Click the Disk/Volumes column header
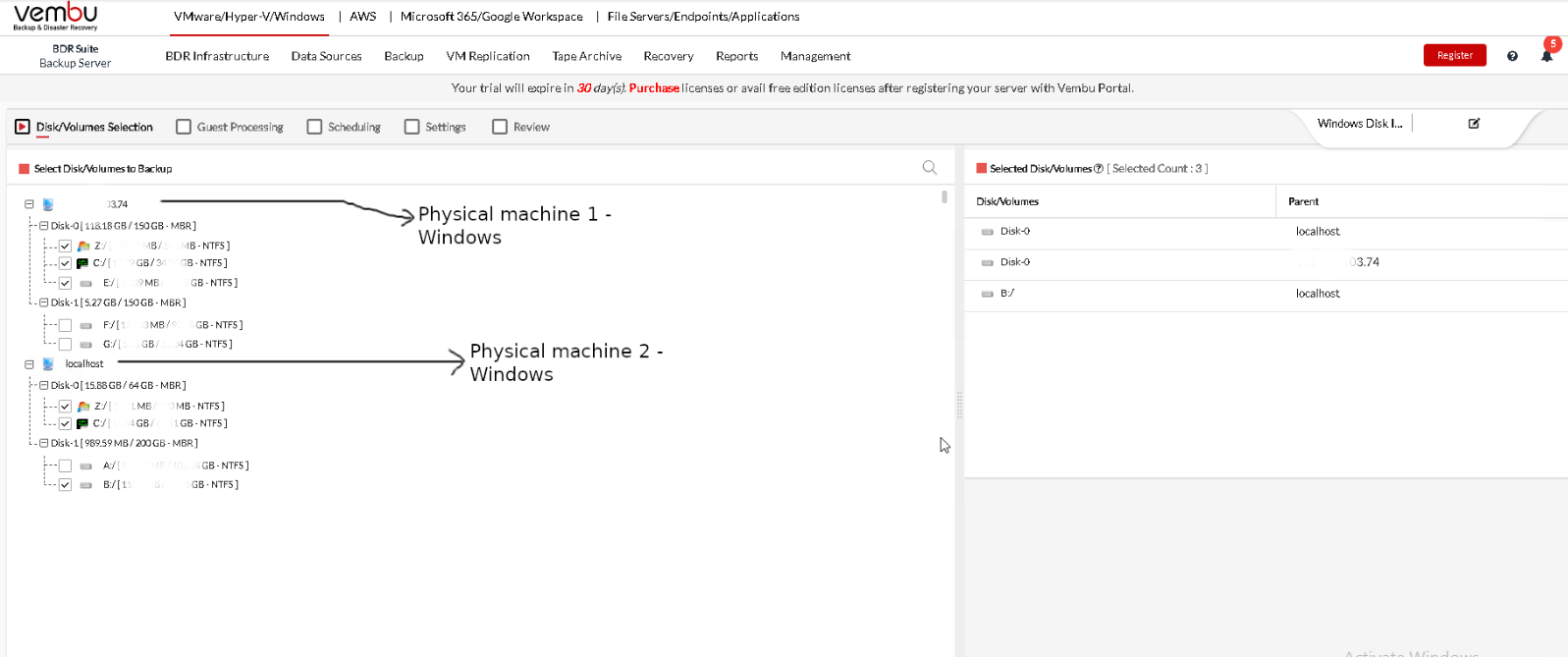Image resolution: width=1568 pixels, height=657 pixels. pos(1007,201)
